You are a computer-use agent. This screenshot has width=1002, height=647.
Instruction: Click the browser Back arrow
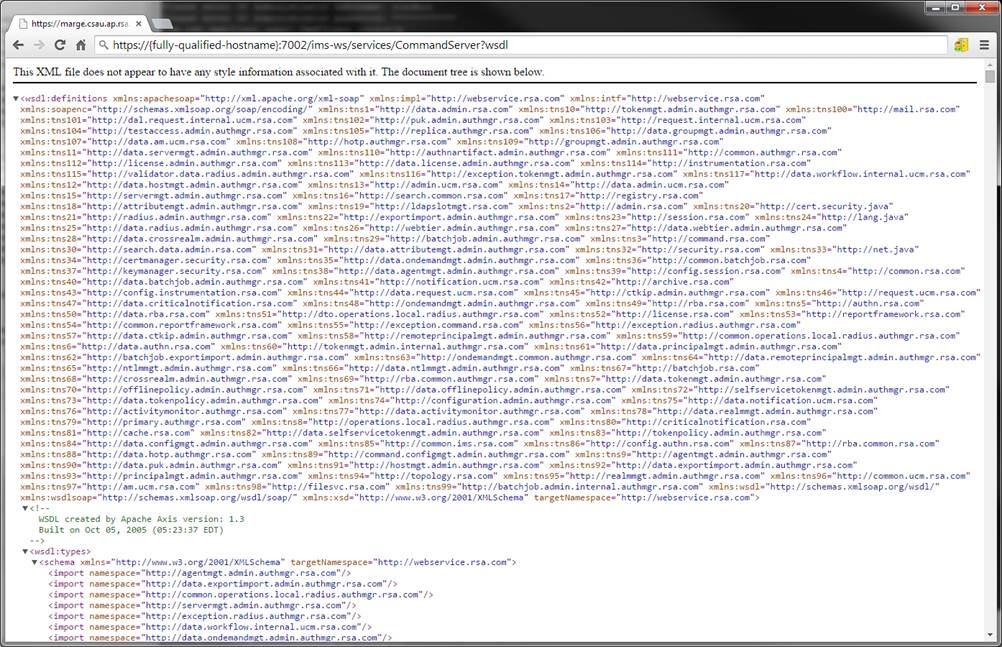(x=17, y=45)
